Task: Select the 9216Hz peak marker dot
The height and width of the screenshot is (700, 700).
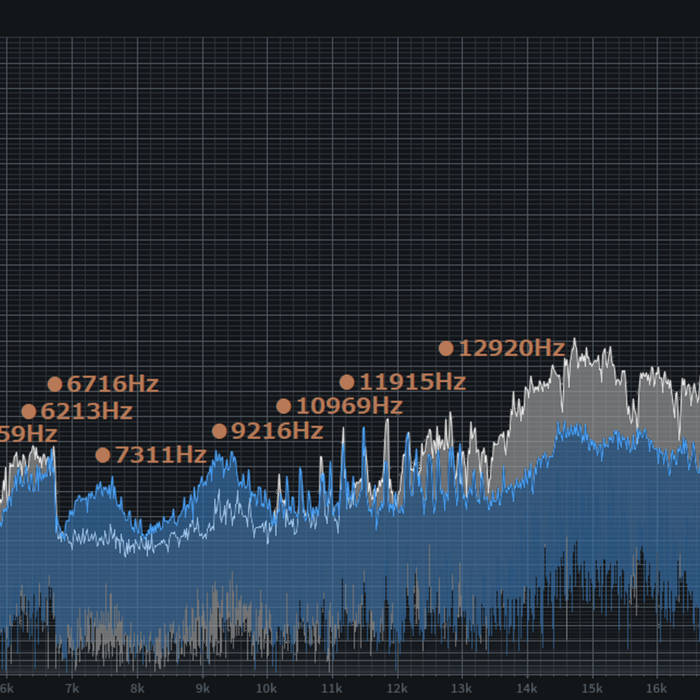Action: (x=220, y=431)
